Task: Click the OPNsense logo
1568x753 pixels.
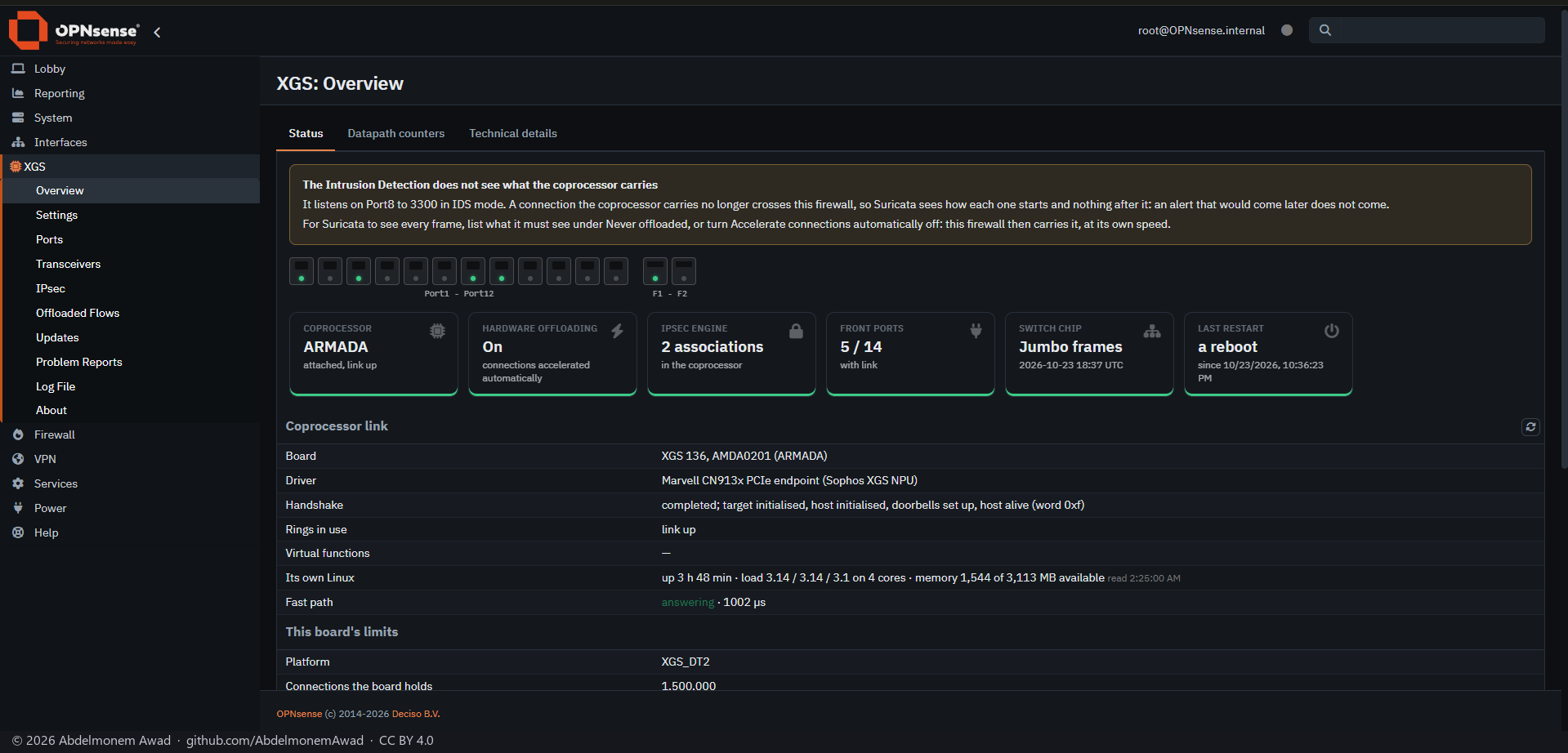Action: point(74,30)
